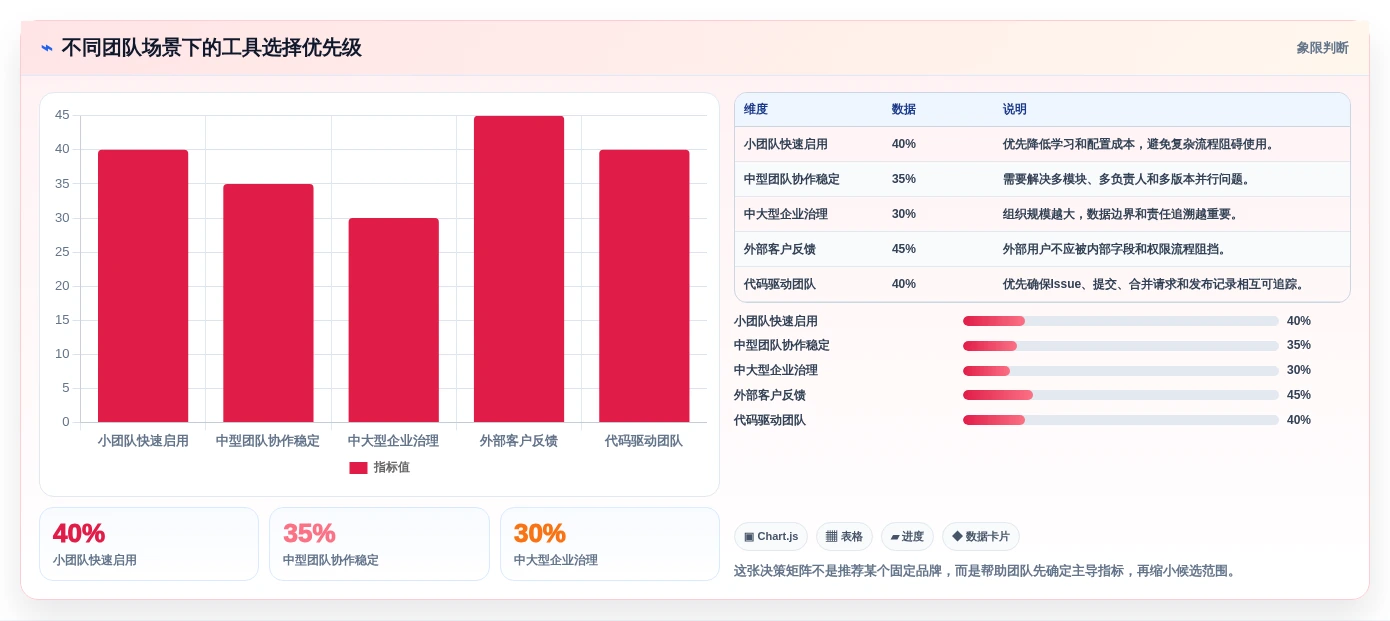
Task: Click the 代码驱动团队 bar in the chart
Action: point(644,286)
